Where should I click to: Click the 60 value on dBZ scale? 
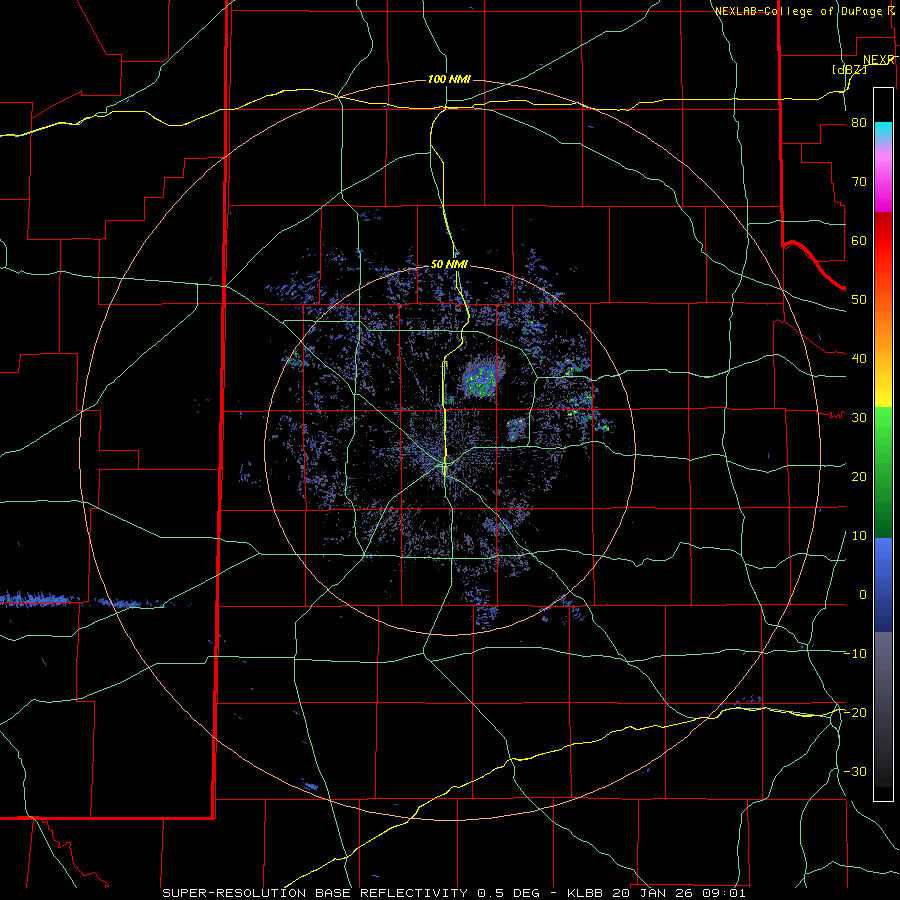click(859, 240)
